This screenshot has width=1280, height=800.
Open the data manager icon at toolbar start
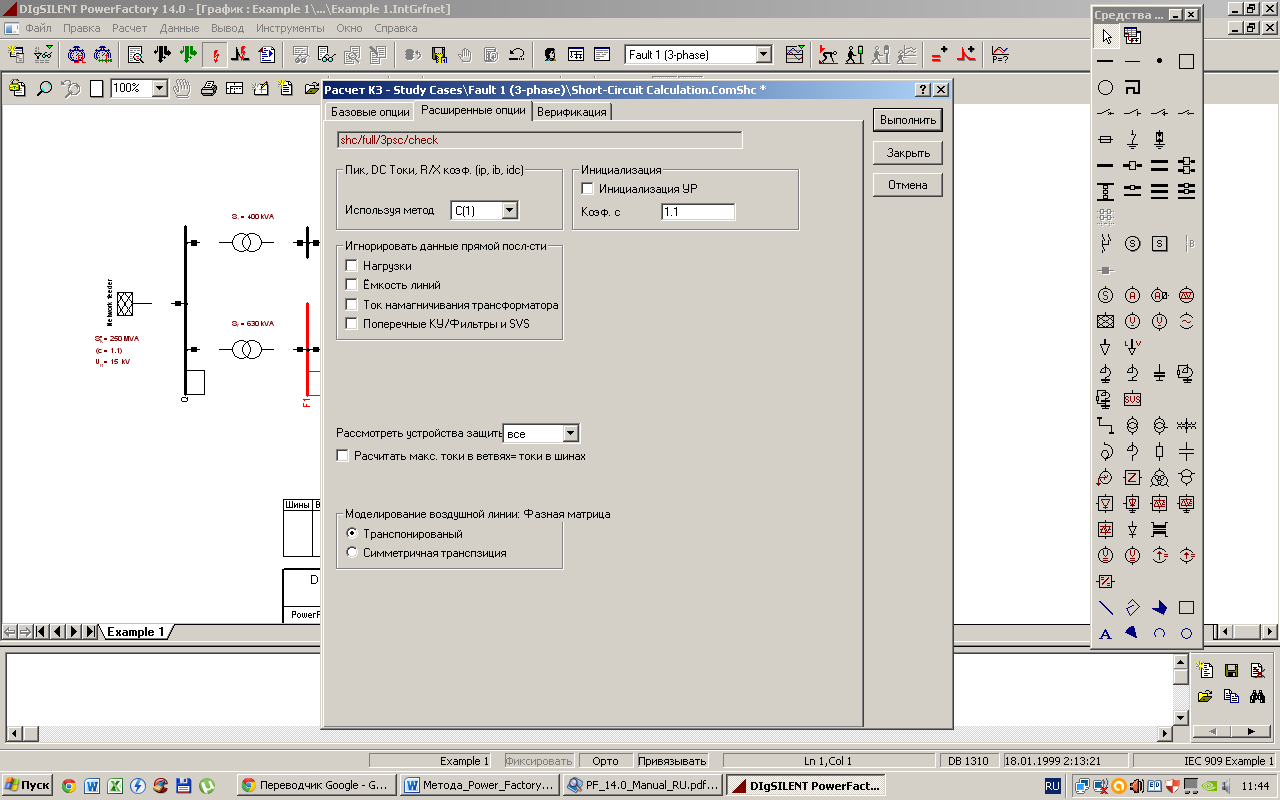tap(16, 55)
